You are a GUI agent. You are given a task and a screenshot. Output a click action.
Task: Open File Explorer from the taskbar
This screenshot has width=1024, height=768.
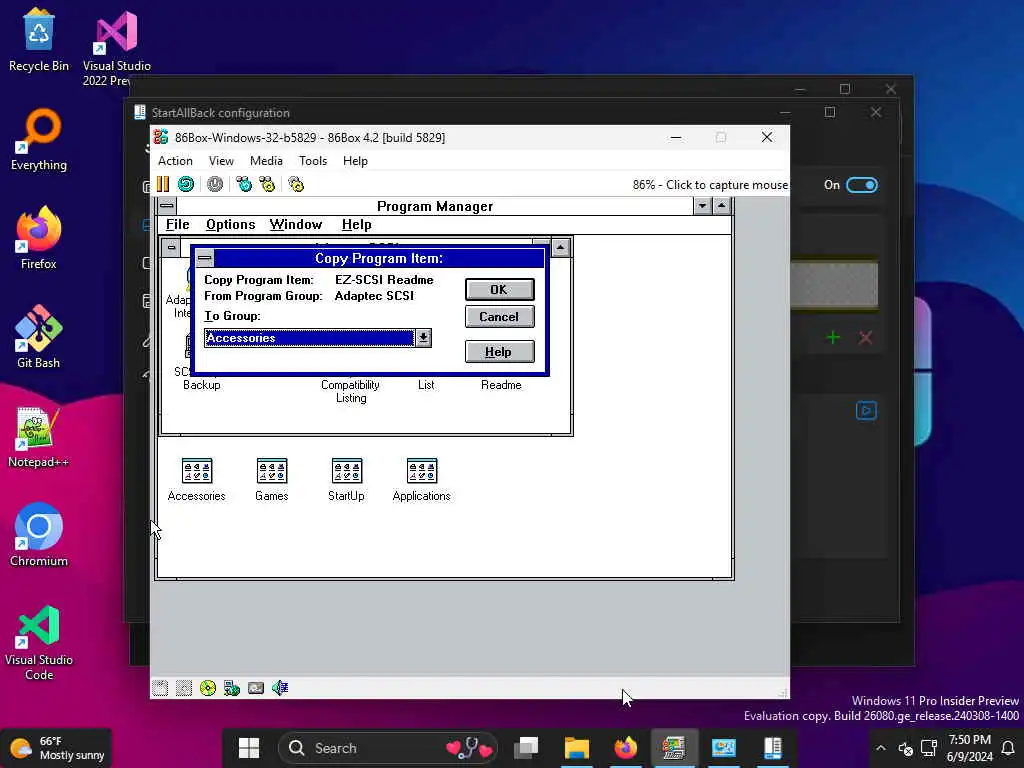tap(577, 748)
